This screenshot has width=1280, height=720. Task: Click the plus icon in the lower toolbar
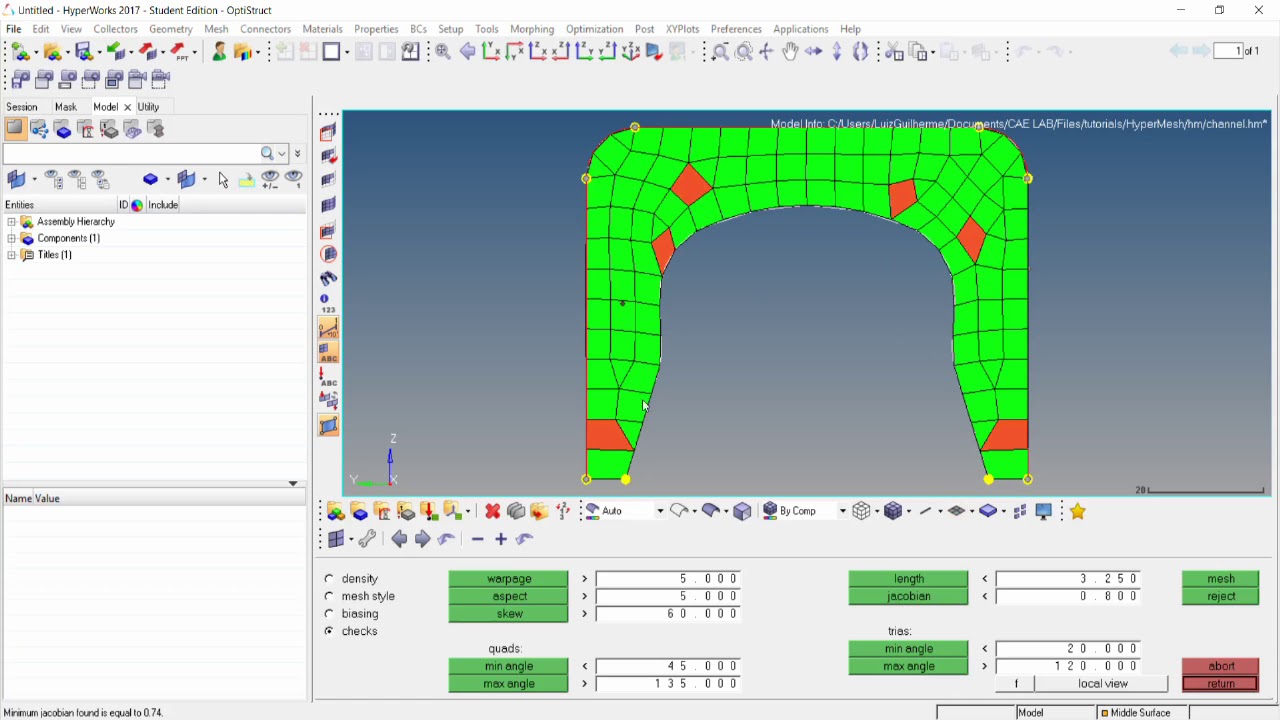point(501,539)
